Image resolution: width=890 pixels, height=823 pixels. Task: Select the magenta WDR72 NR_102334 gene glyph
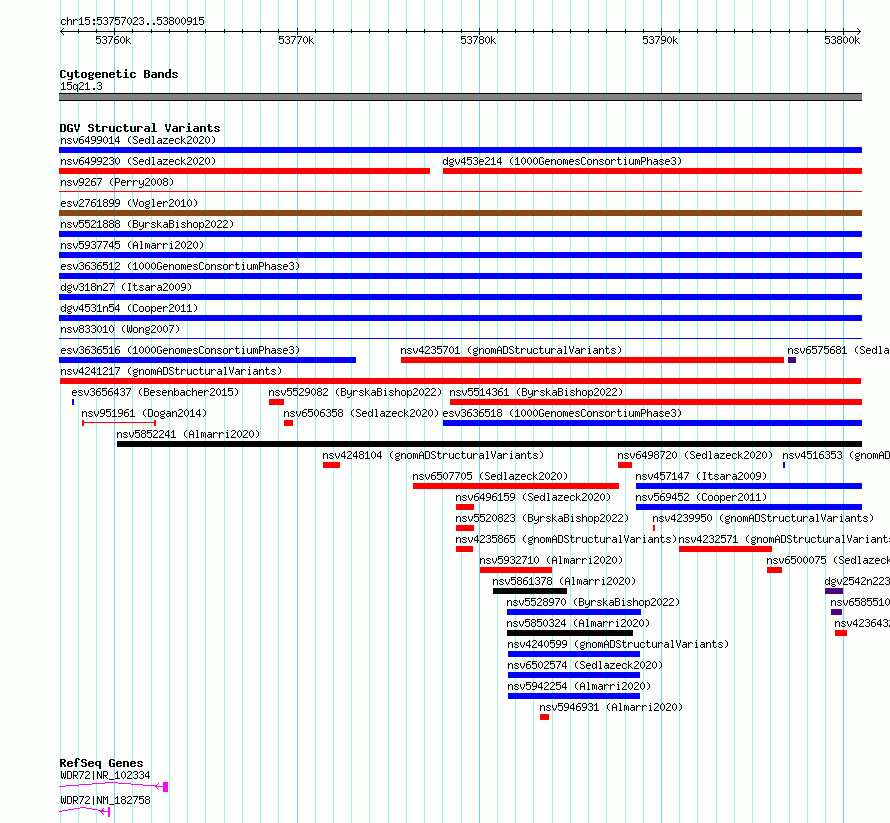point(114,786)
